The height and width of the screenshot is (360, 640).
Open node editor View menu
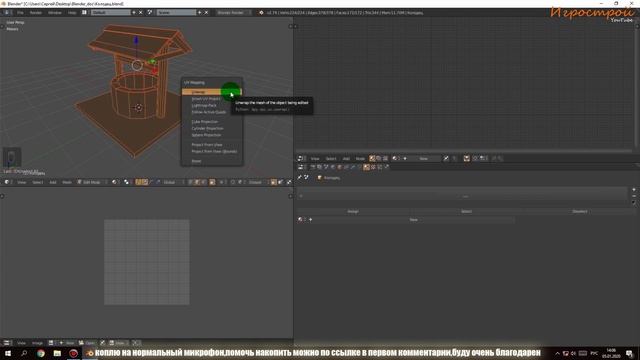click(315, 158)
